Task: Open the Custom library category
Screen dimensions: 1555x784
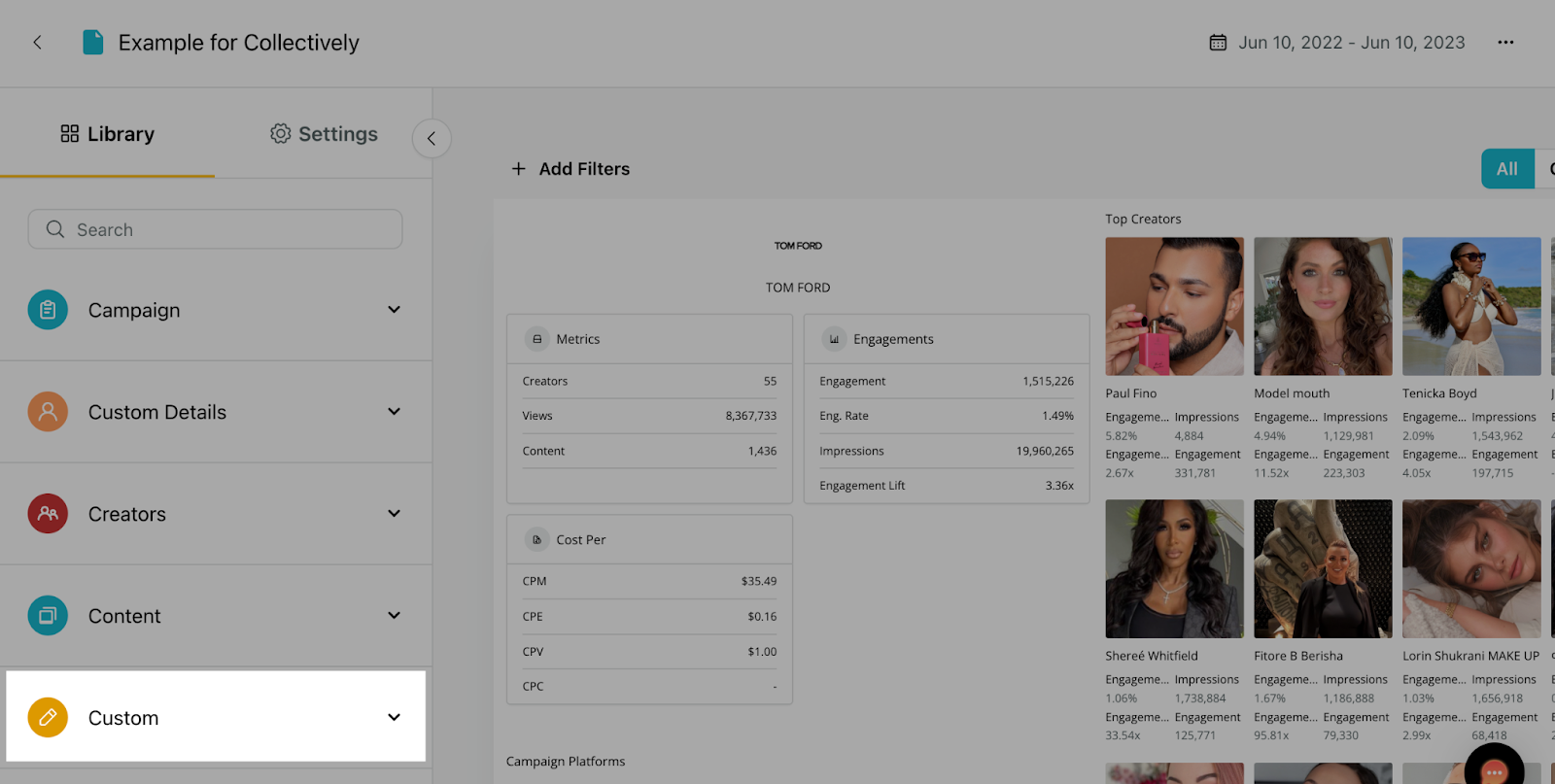Action: [216, 717]
